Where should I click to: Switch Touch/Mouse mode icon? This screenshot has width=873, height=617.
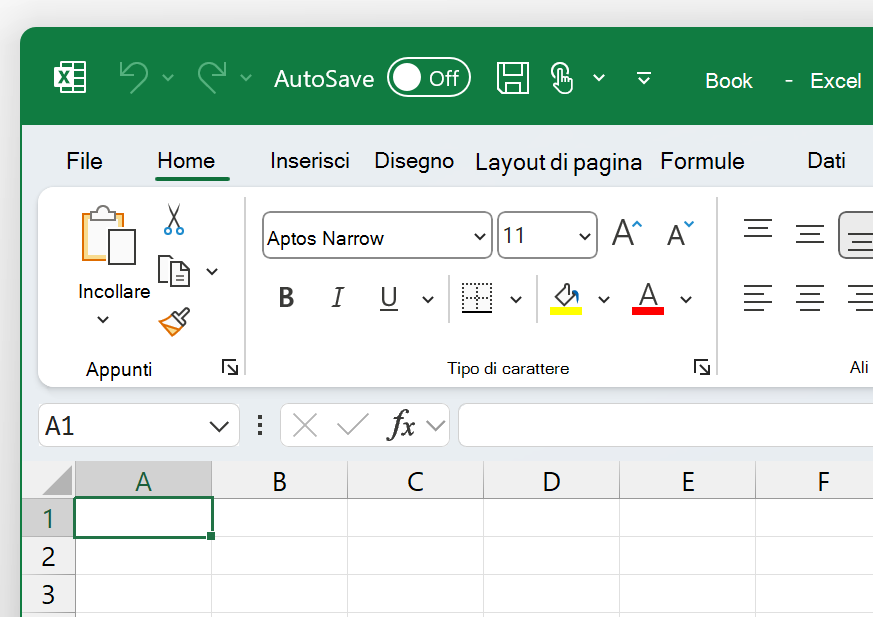tap(561, 77)
